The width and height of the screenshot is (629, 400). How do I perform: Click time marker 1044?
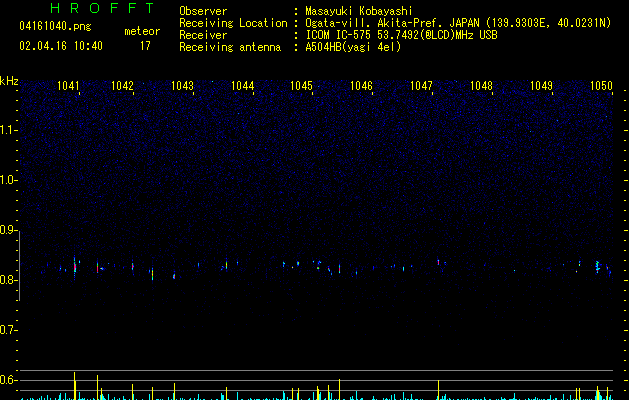242,86
